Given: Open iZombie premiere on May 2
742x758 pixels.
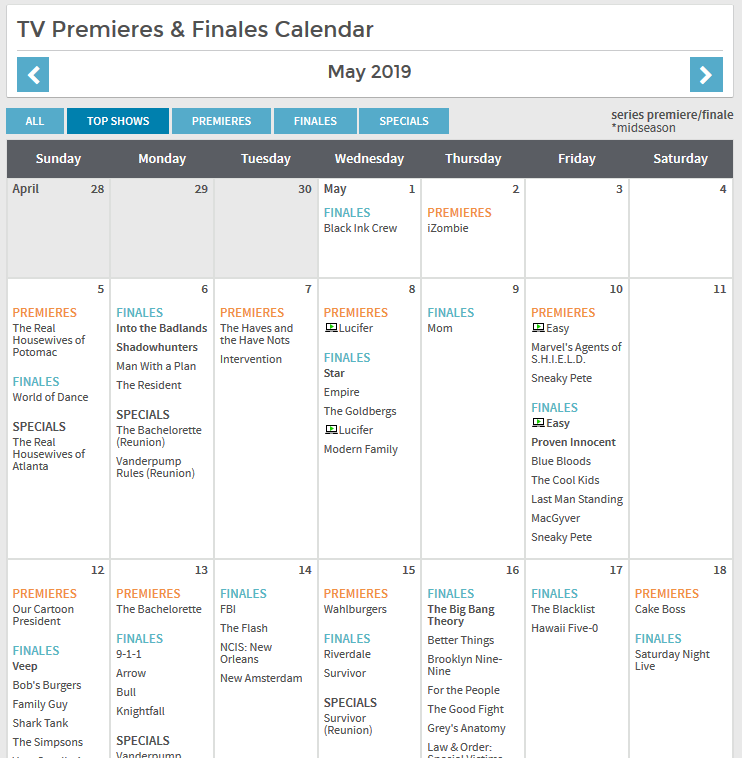Looking at the screenshot, I should click(x=447, y=228).
